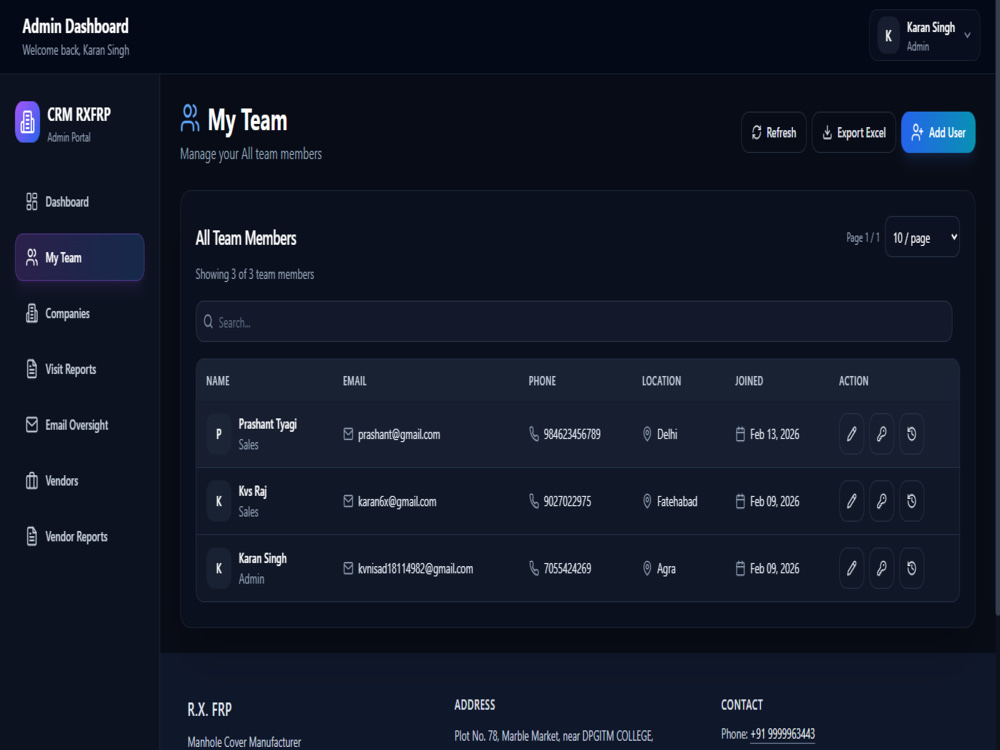
Task: Open history icon in Kvs Raj row
Action: [x=911, y=501]
